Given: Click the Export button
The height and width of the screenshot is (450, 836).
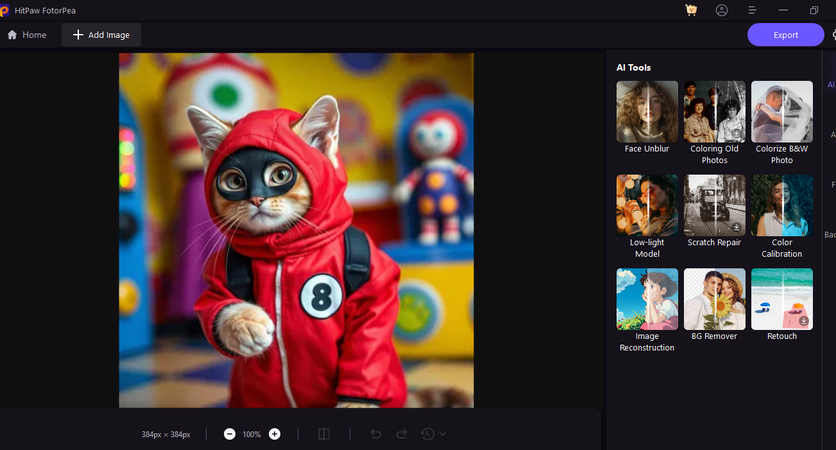Looking at the screenshot, I should click(785, 35).
